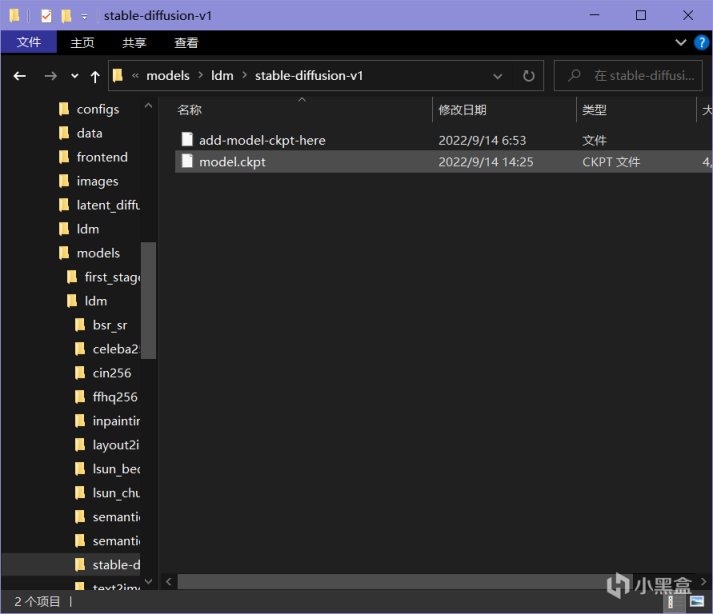Sort by the 类型 column header

[x=594, y=110]
